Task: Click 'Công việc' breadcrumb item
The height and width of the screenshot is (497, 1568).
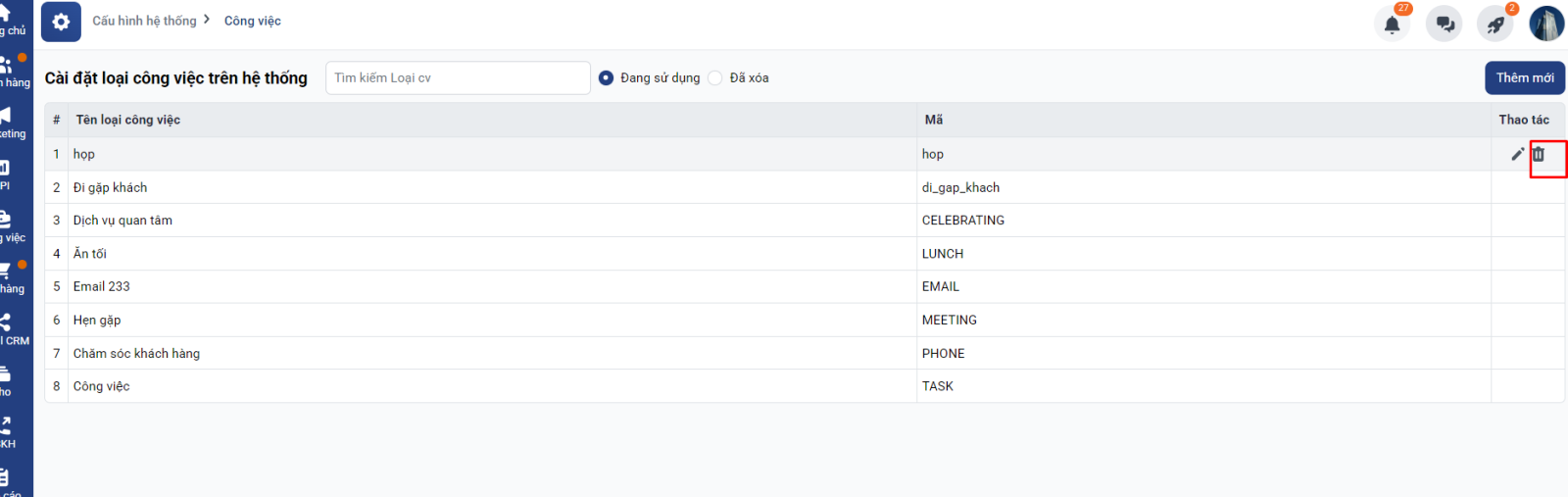Action: pos(252,21)
